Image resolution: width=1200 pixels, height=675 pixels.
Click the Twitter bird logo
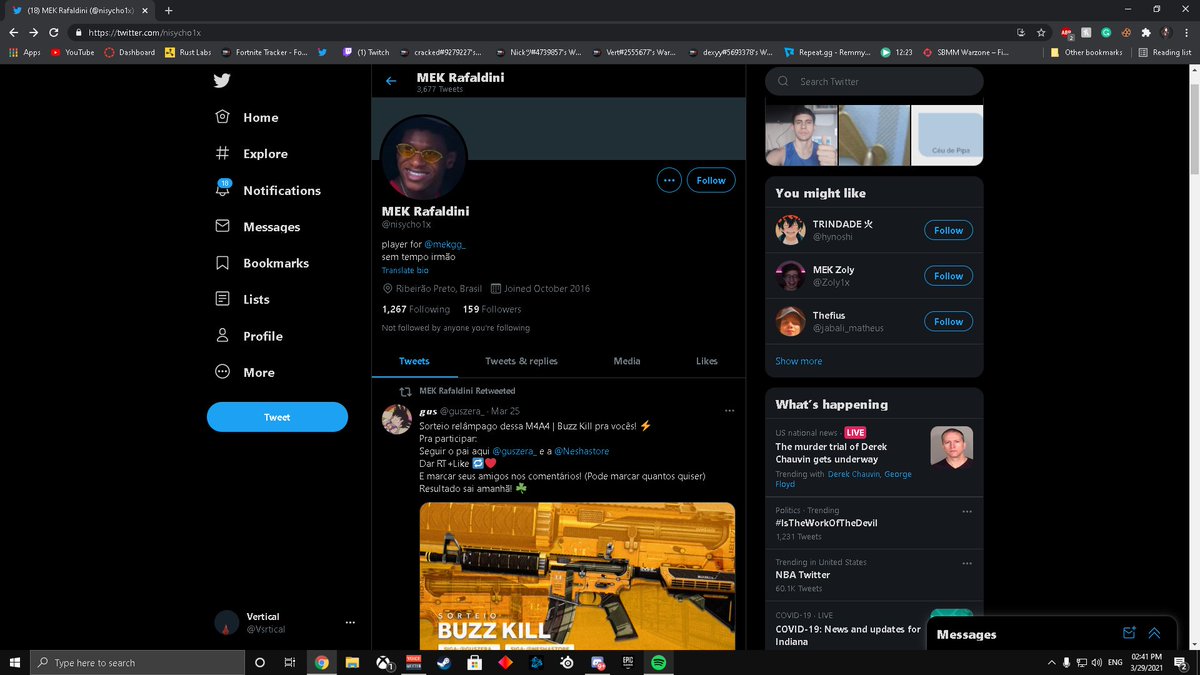point(222,81)
